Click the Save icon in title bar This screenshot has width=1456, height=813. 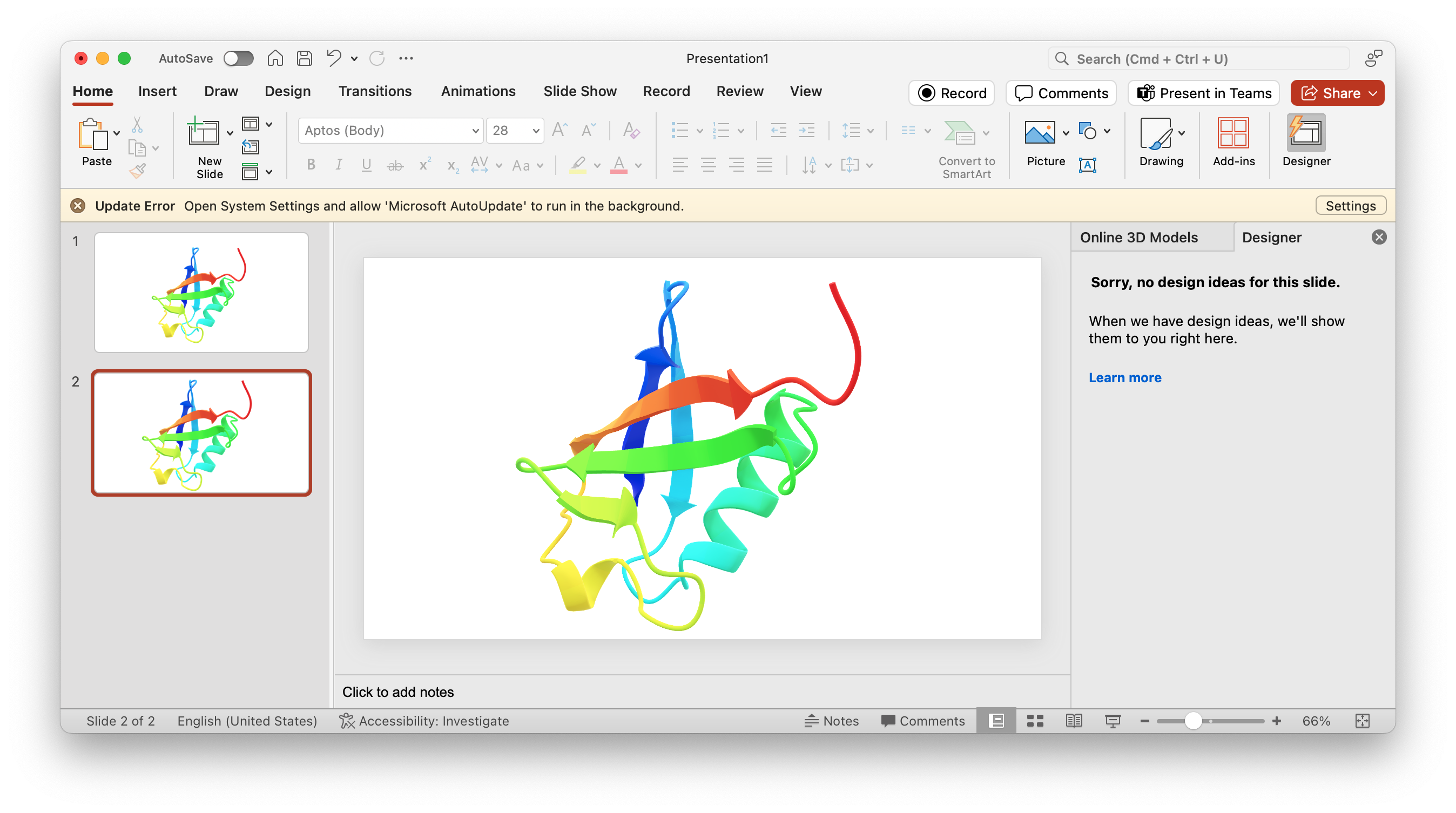305,58
